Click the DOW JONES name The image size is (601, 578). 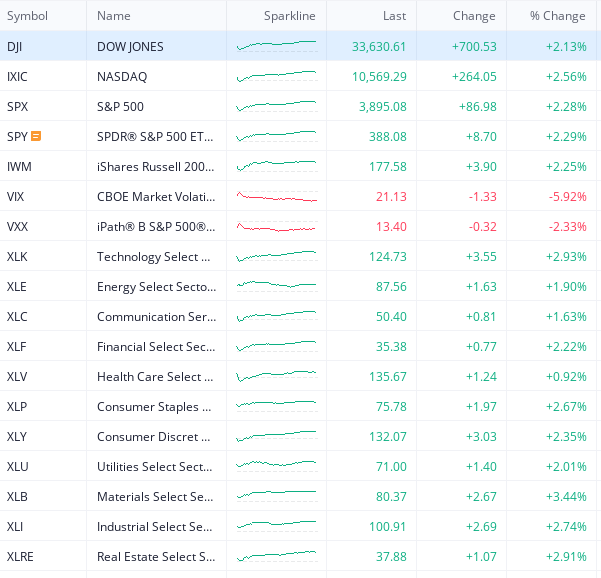pyautogui.click(x=130, y=47)
